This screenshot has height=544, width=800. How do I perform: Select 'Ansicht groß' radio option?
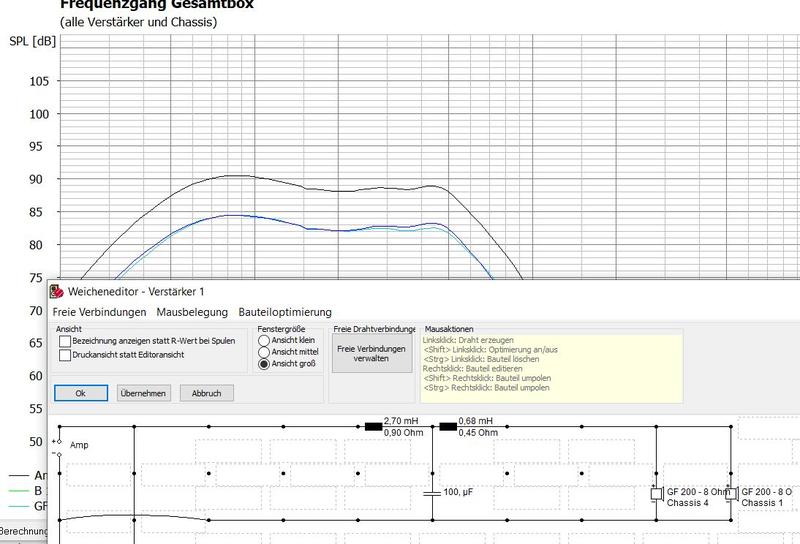(x=264, y=365)
